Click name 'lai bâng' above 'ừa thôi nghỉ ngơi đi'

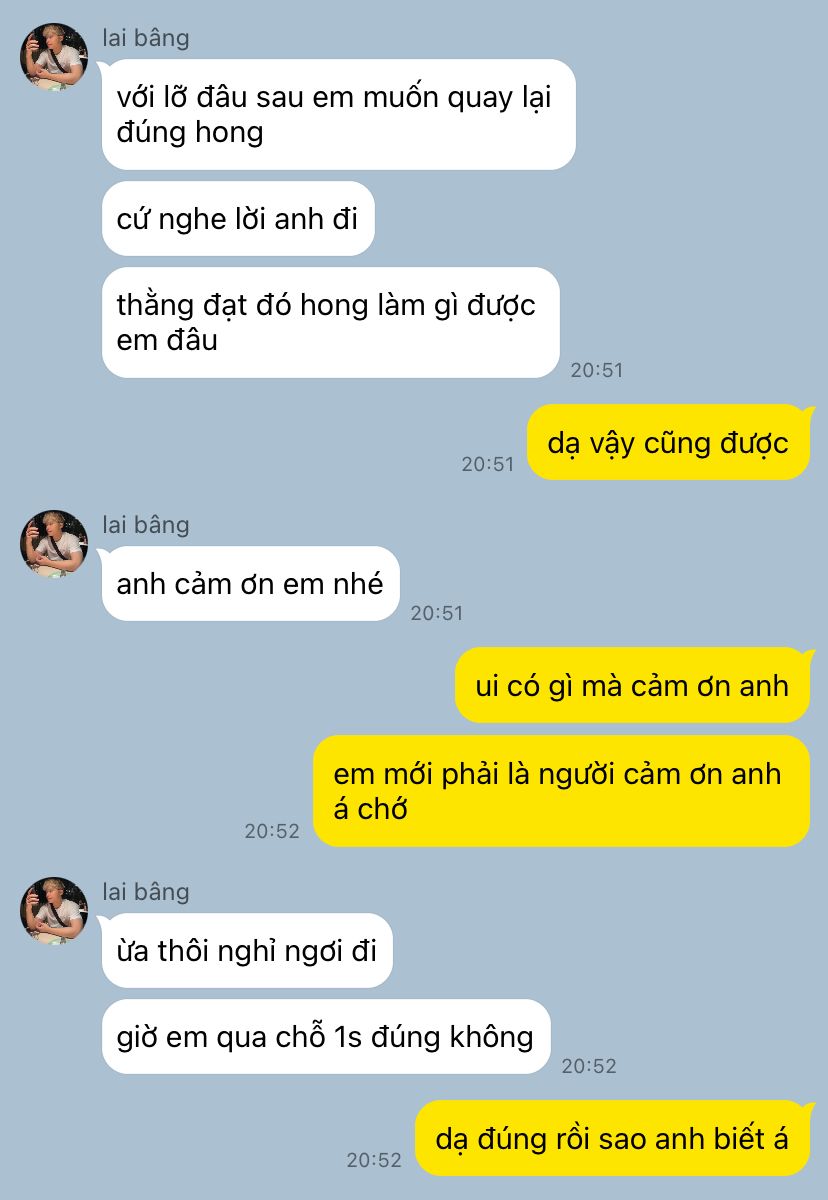tap(146, 892)
